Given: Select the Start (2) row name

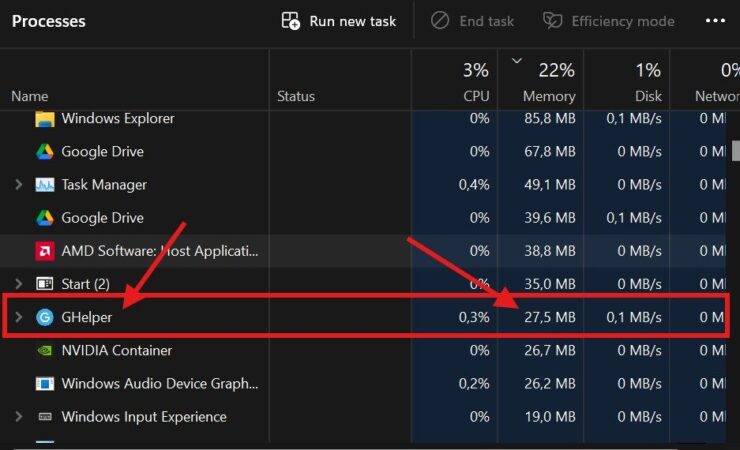Looking at the screenshot, I should click(x=85, y=284).
